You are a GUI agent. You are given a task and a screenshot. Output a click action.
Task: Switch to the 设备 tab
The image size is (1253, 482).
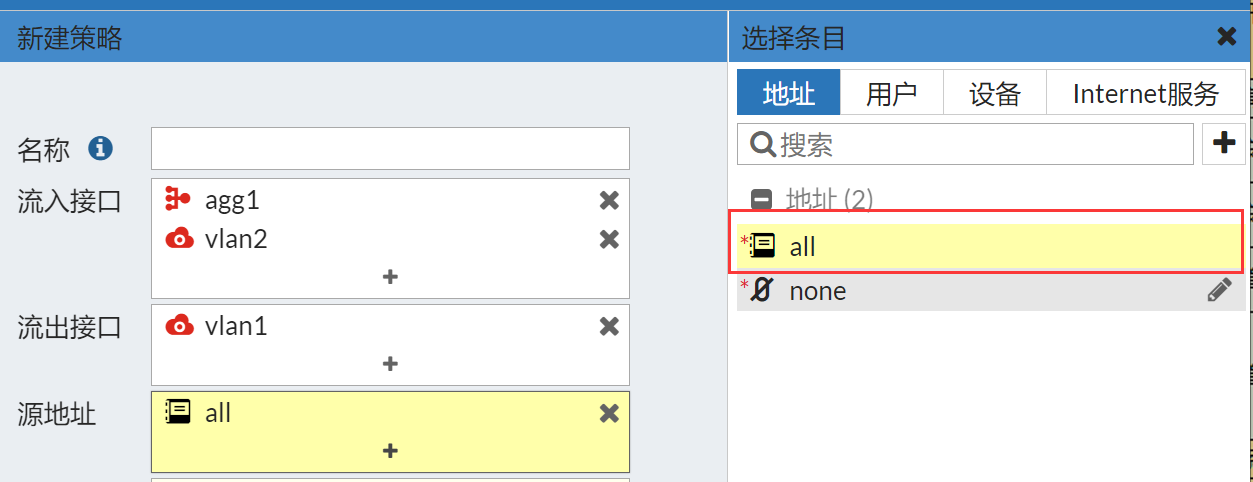[x=995, y=93]
